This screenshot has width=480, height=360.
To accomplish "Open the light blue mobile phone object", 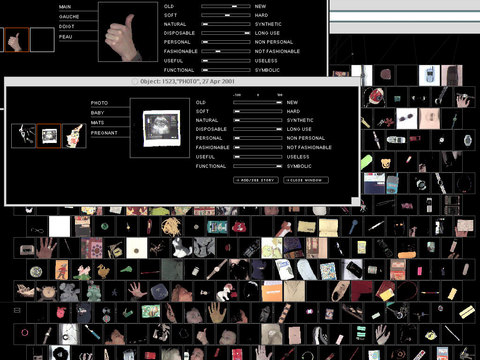I will pyautogui.click(x=430, y=75).
